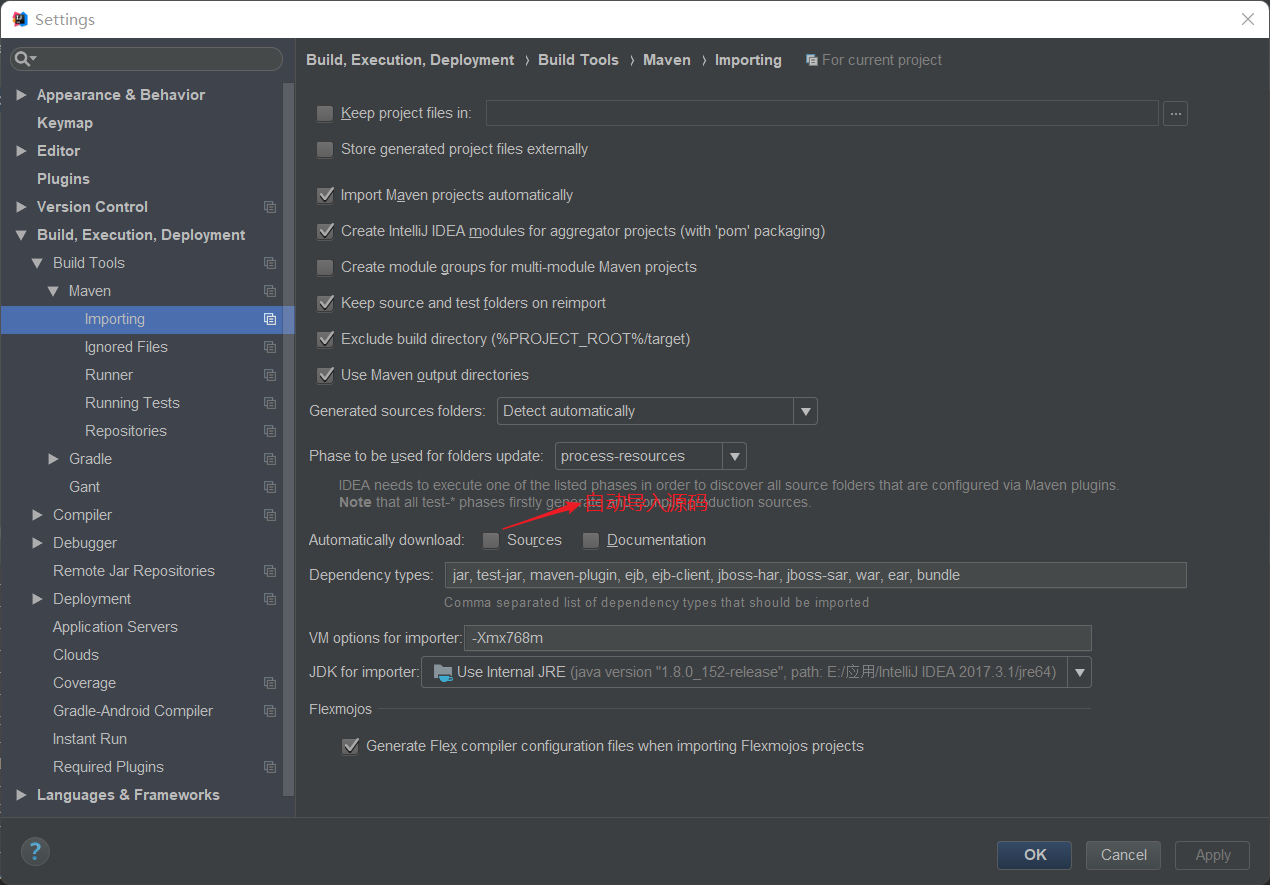Collapse the Maven node arrow
The height and width of the screenshot is (885, 1270).
coord(54,291)
